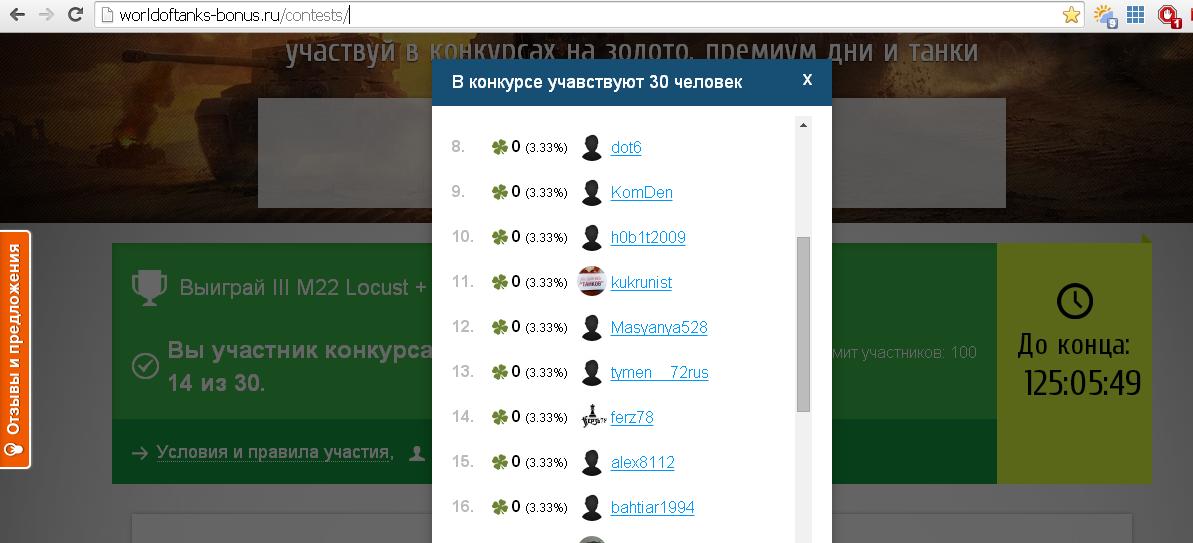Open Masyanya528's profile link
This screenshot has width=1193, height=543.
pos(659,328)
